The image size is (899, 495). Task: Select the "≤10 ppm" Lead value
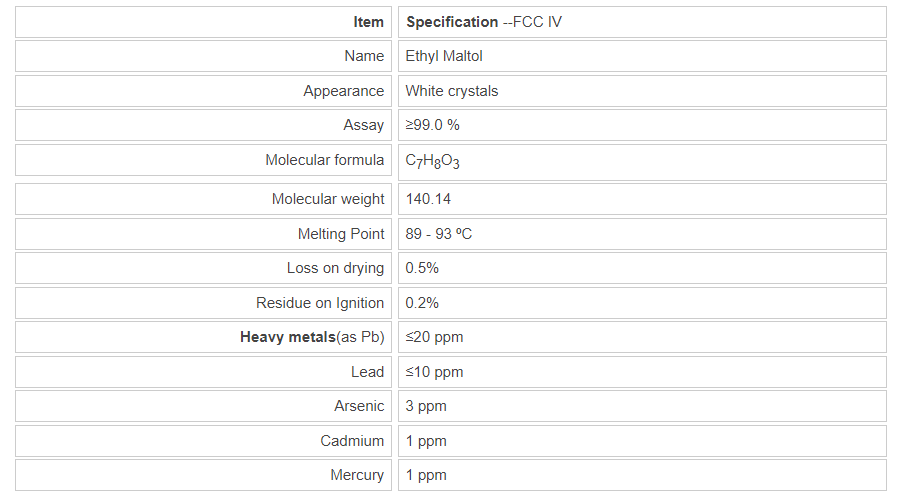tap(434, 372)
